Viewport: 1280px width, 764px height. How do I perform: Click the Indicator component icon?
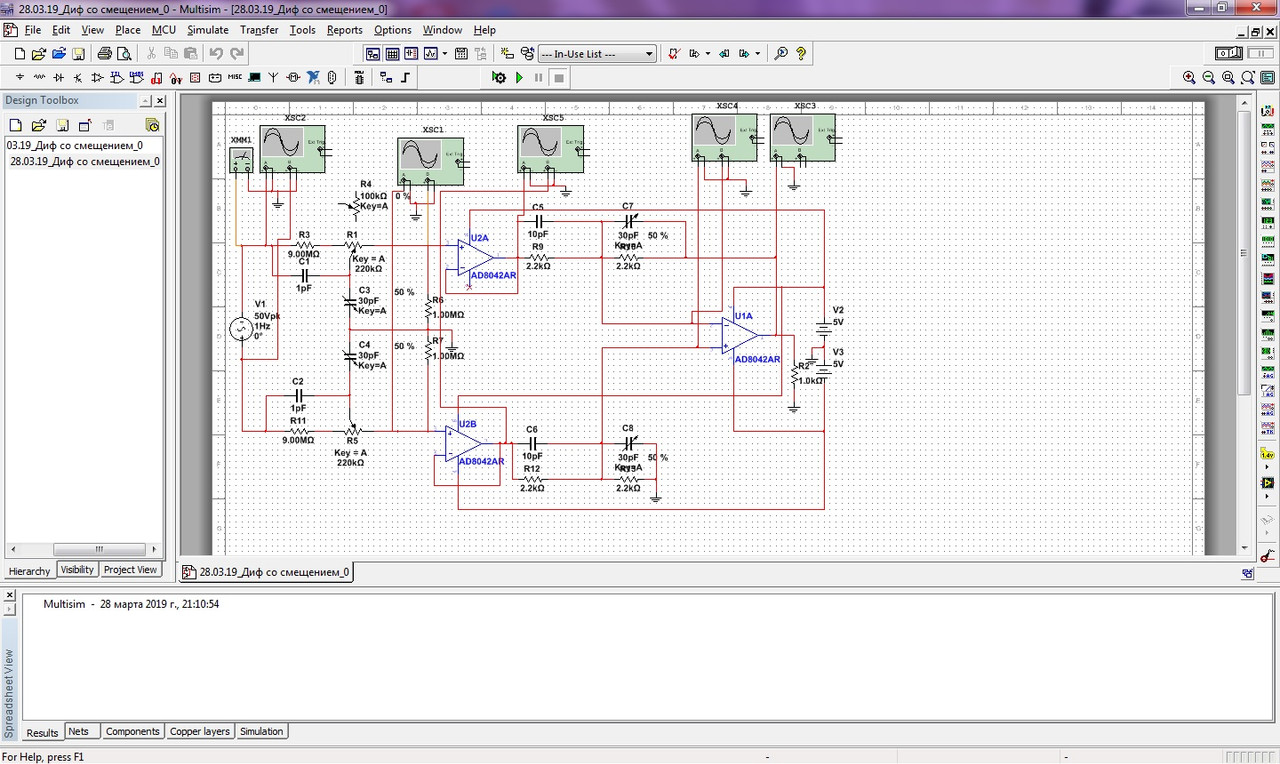tap(195, 77)
